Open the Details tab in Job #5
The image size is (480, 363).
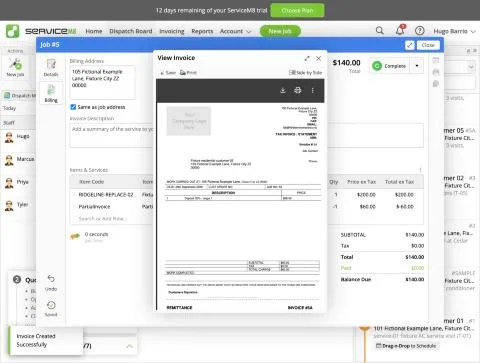coord(51,67)
